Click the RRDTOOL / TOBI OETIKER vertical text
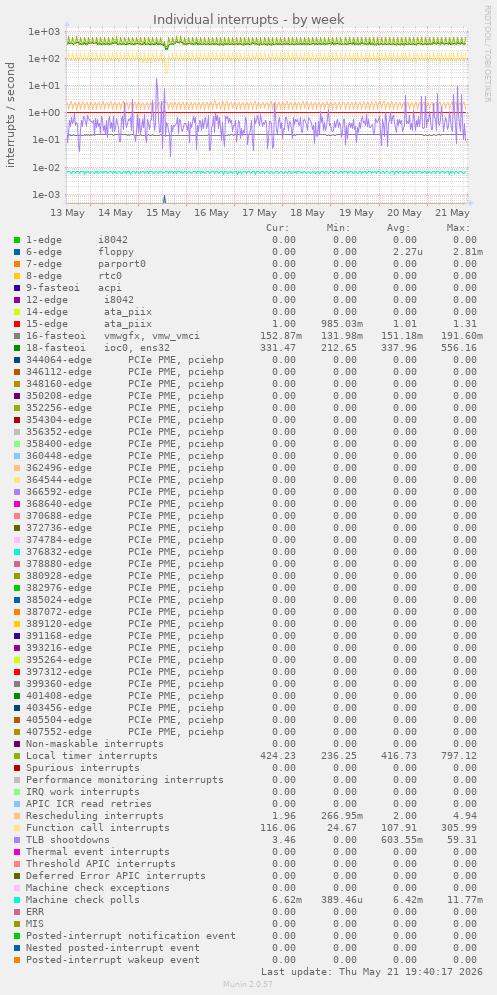The width and height of the screenshot is (497, 995). pyautogui.click(x=487, y=53)
